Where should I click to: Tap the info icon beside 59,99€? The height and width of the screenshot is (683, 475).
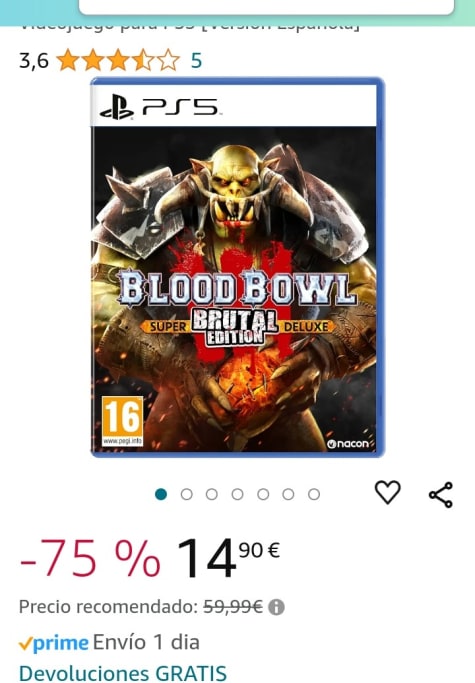276,607
